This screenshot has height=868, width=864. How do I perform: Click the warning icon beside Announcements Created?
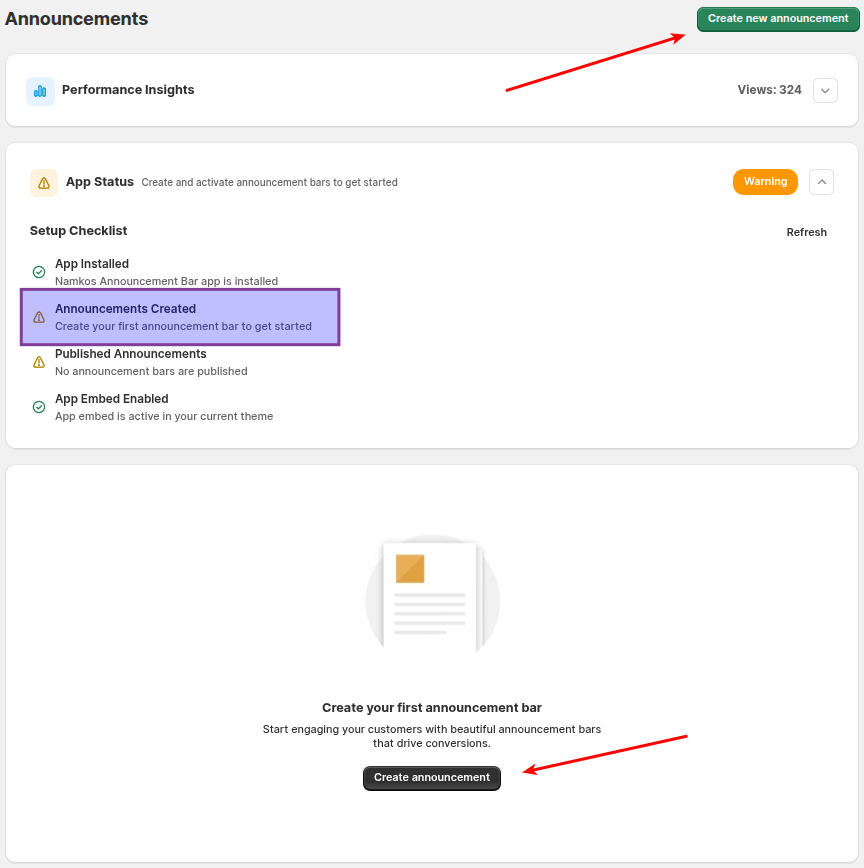(39, 317)
